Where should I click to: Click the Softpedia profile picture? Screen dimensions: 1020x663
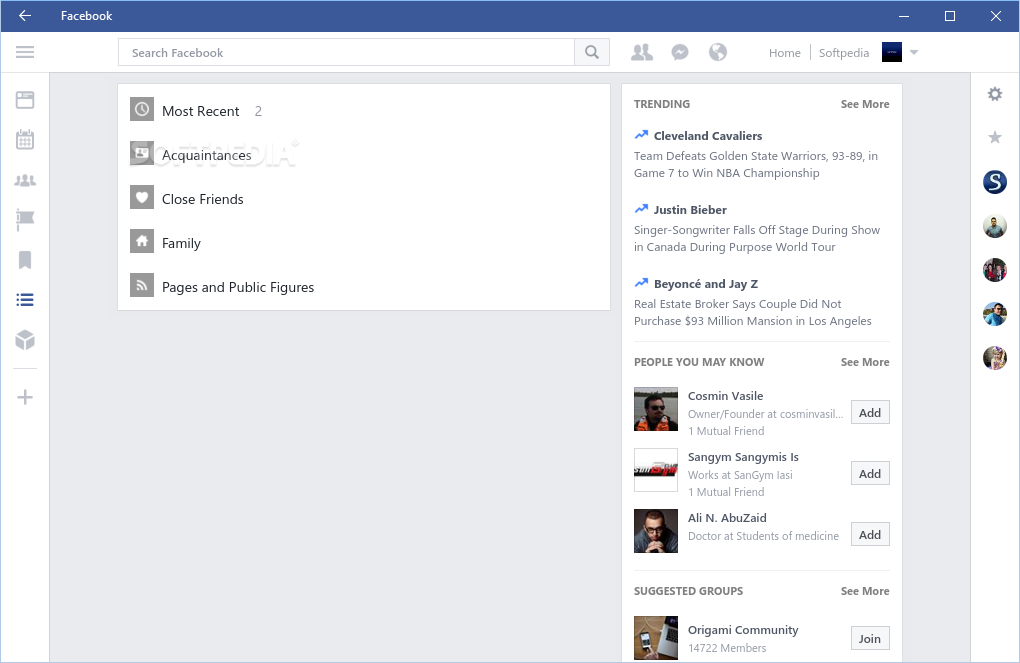tap(892, 52)
